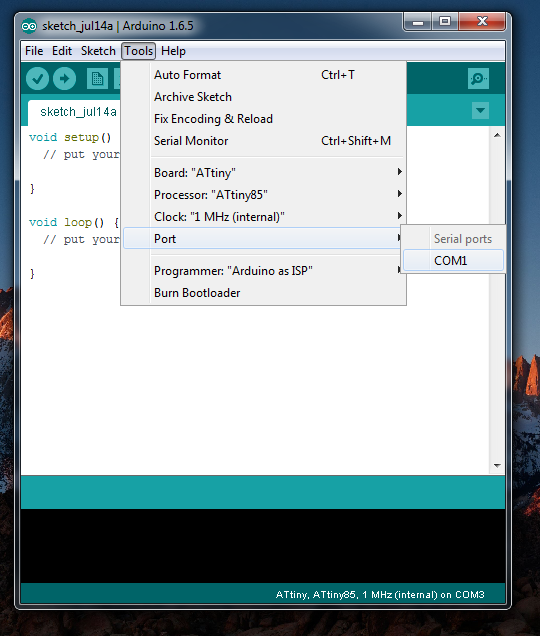
Task: Open Serial Monitor from Tools menu
Action: [265, 140]
